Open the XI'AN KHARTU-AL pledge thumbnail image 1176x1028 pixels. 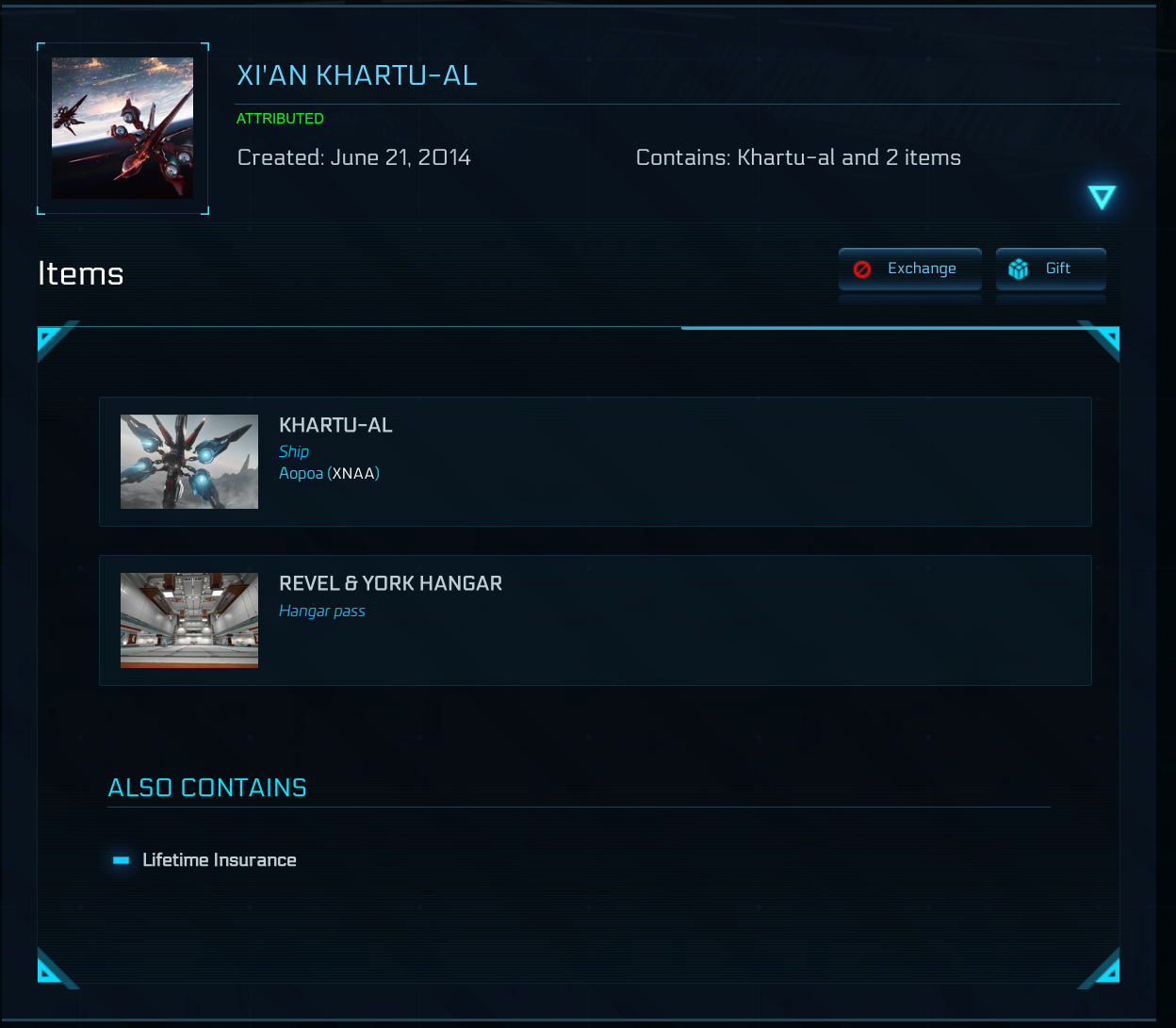click(x=122, y=127)
